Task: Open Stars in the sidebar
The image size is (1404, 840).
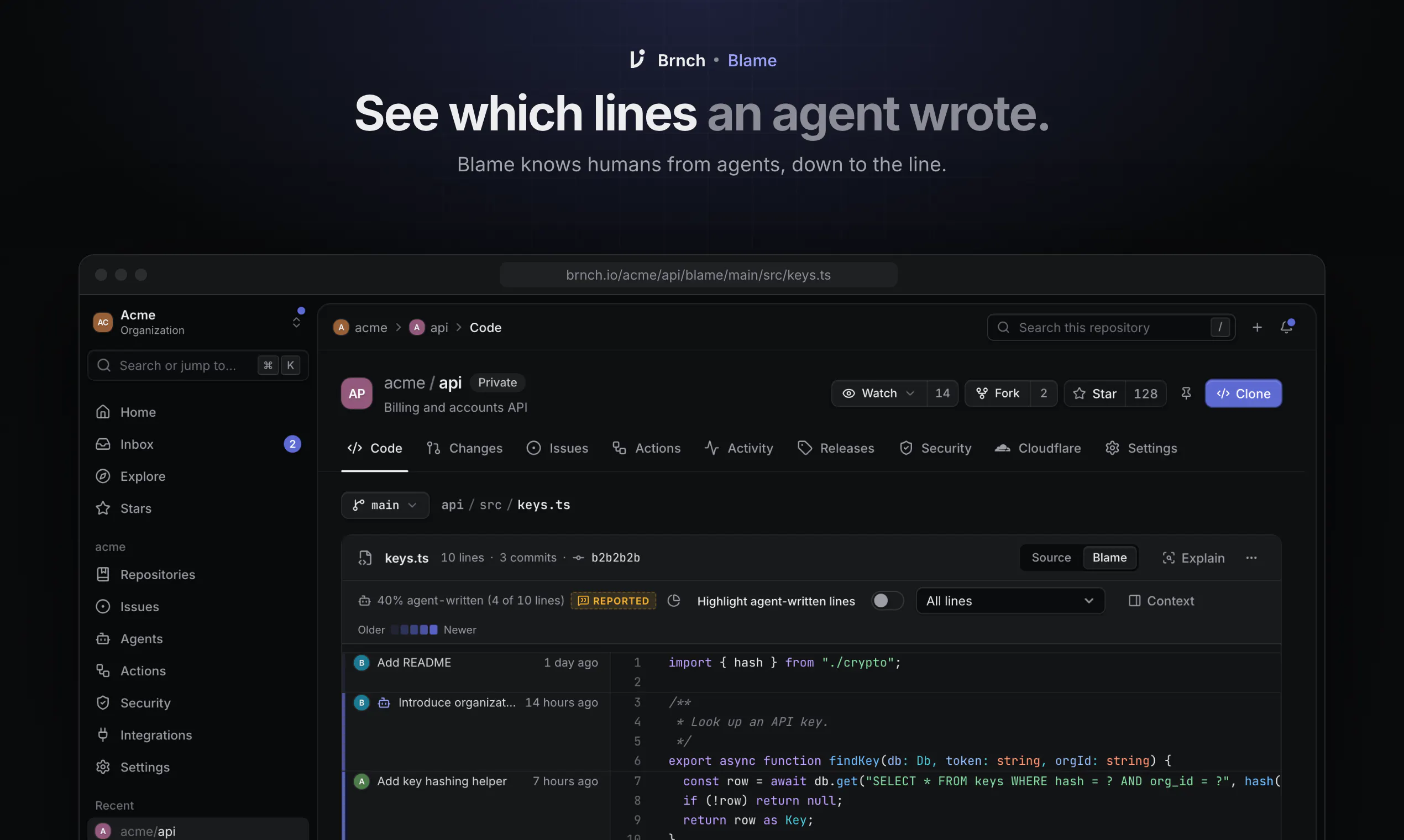Action: coord(197,508)
